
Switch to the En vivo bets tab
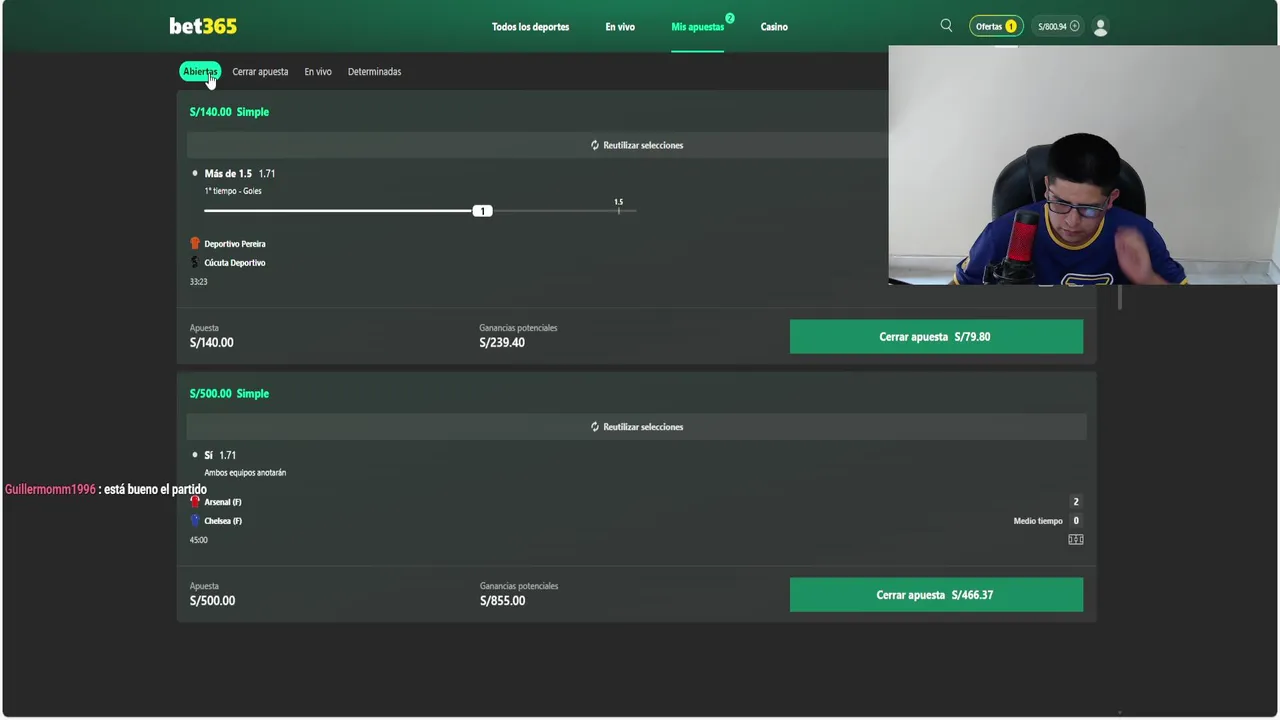(x=318, y=72)
